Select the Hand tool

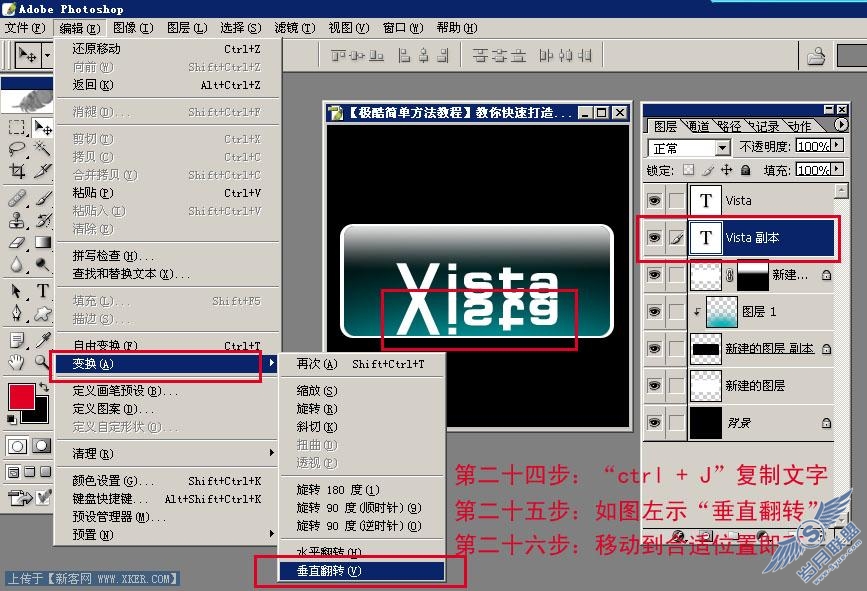click(17, 362)
